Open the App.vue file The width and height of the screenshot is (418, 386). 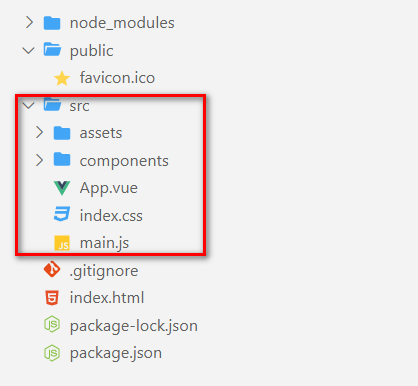109,188
